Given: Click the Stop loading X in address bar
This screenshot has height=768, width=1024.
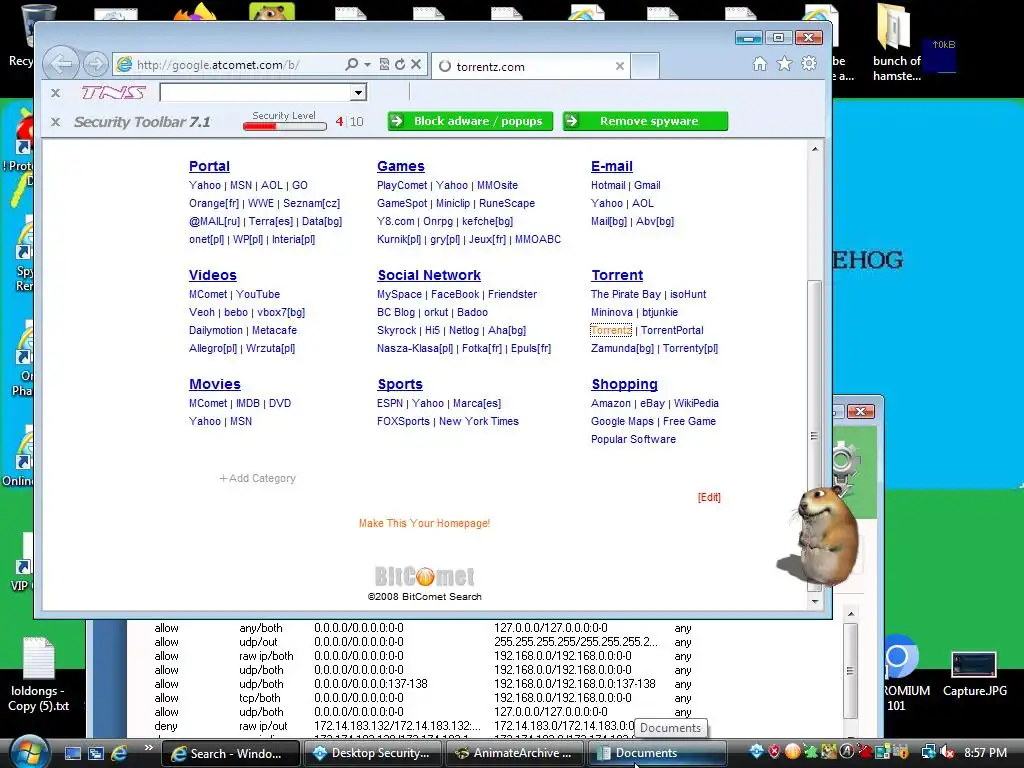Looking at the screenshot, I should [x=416, y=64].
